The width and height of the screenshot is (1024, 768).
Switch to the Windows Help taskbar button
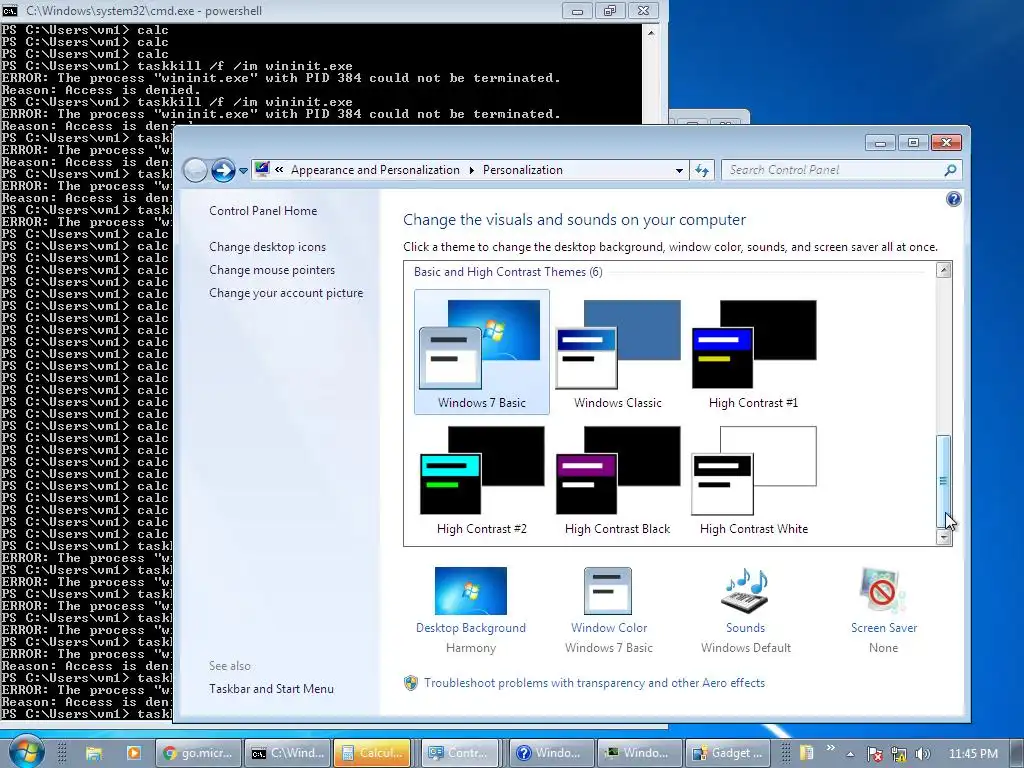[552, 753]
